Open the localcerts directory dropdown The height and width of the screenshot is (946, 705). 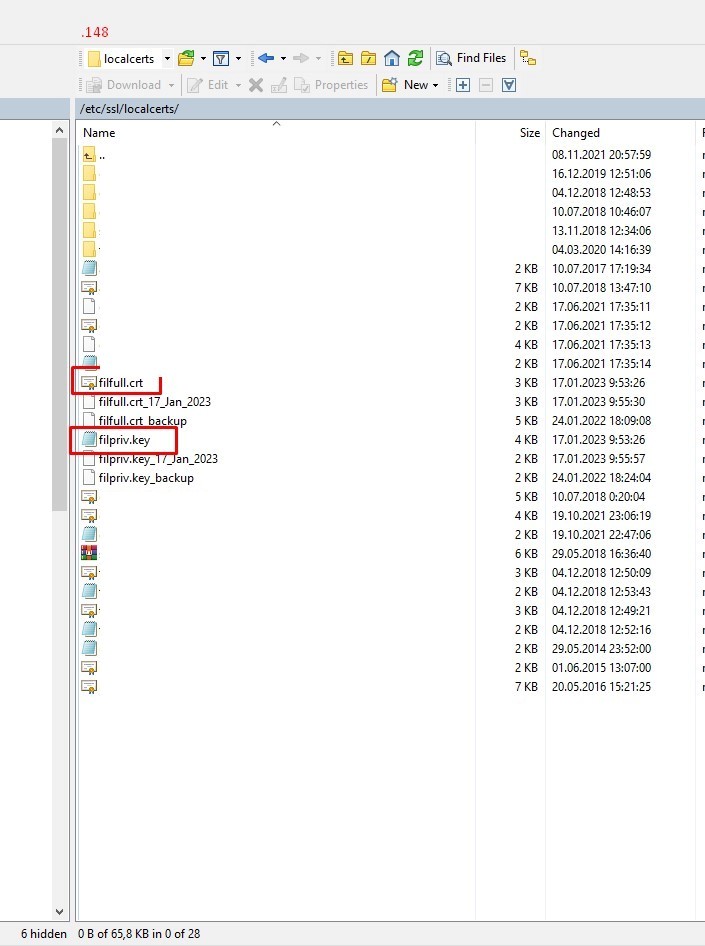[x=167, y=59]
